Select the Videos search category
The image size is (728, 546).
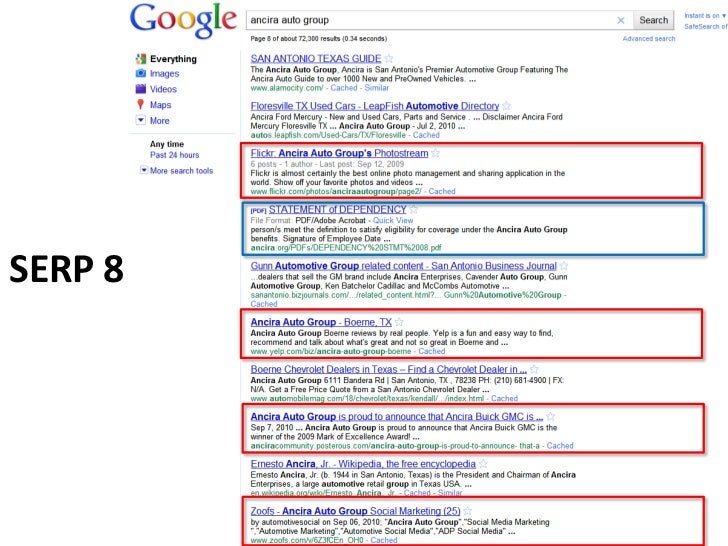click(x=163, y=89)
